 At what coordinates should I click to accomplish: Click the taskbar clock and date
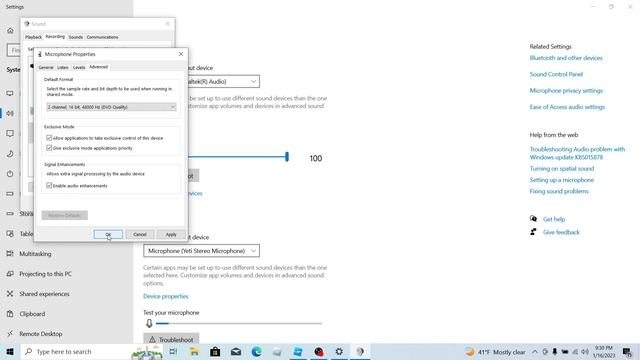[604, 351]
